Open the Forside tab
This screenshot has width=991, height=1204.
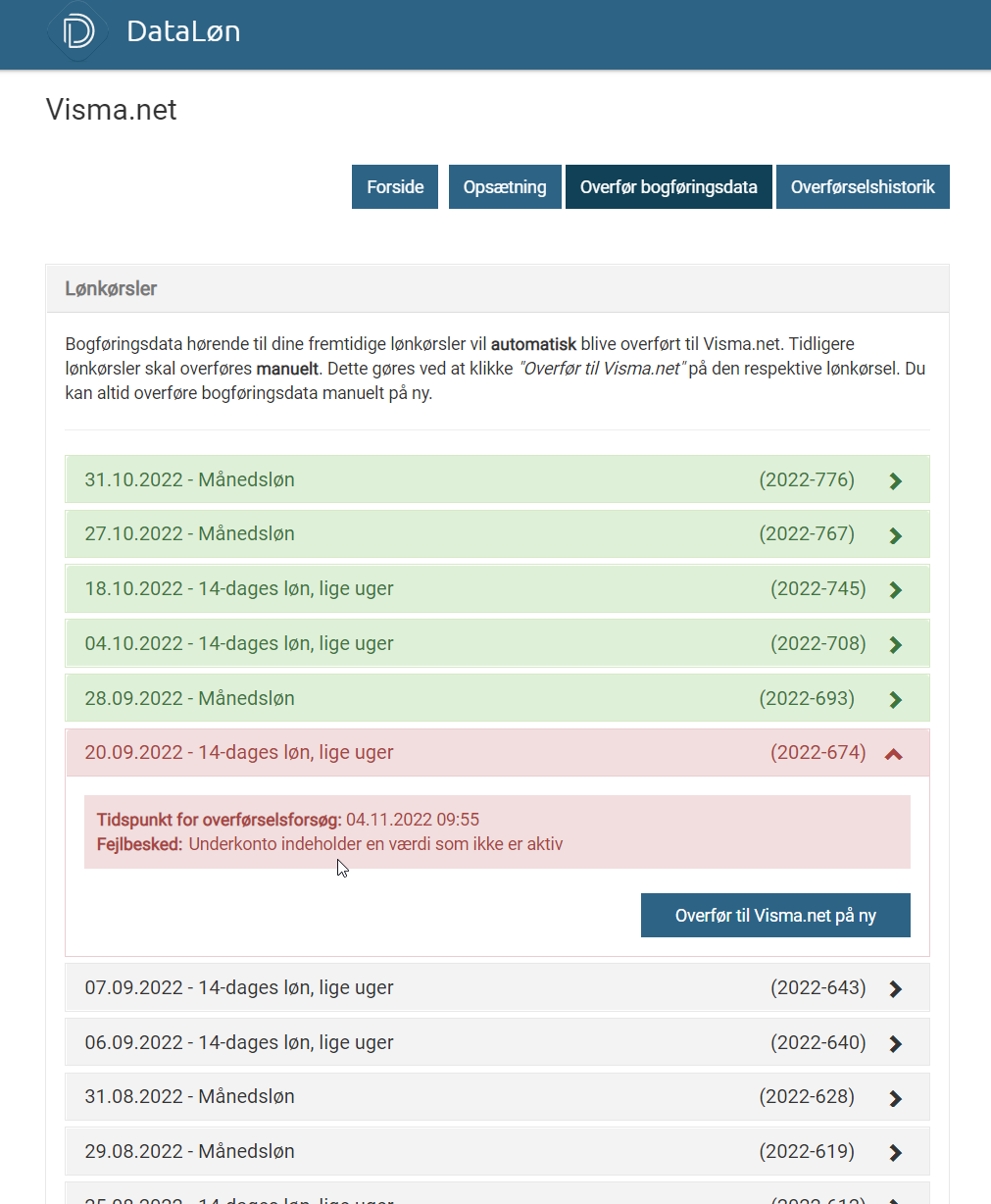click(395, 187)
